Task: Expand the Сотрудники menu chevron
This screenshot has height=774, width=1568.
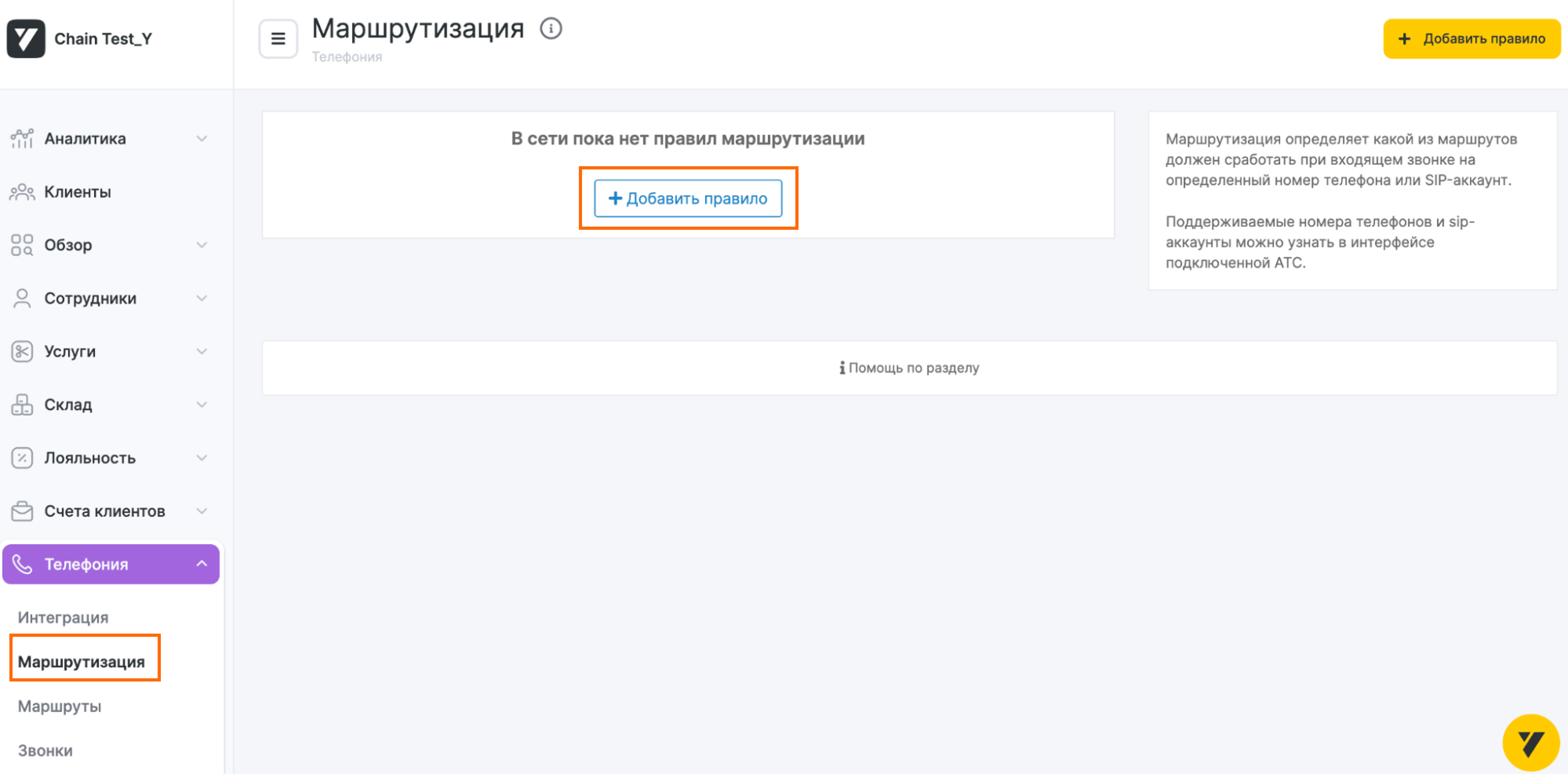Action: tap(202, 299)
